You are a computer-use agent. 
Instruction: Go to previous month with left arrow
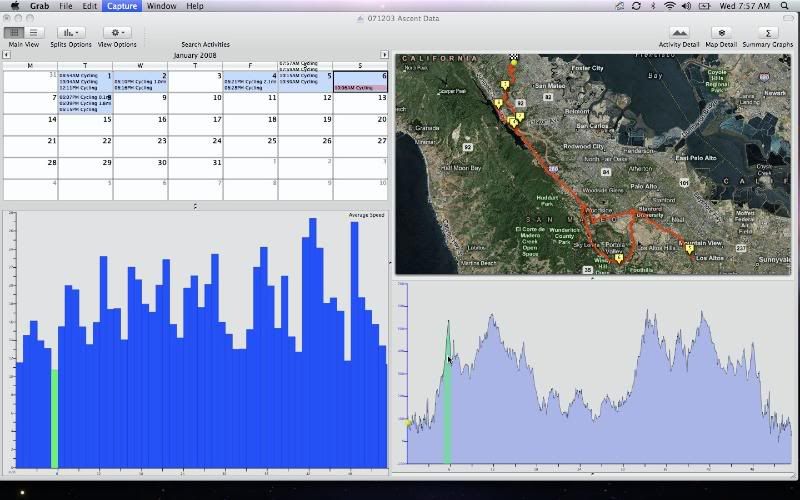pyautogui.click(x=6, y=55)
